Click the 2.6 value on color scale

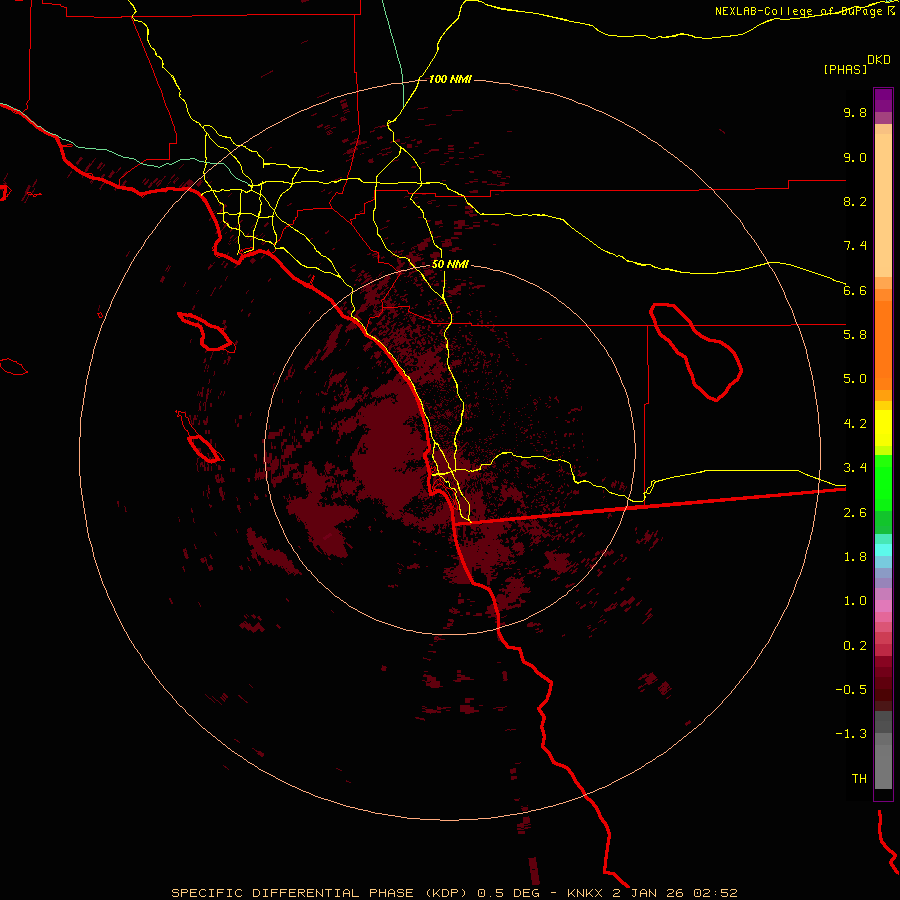[x=855, y=513]
